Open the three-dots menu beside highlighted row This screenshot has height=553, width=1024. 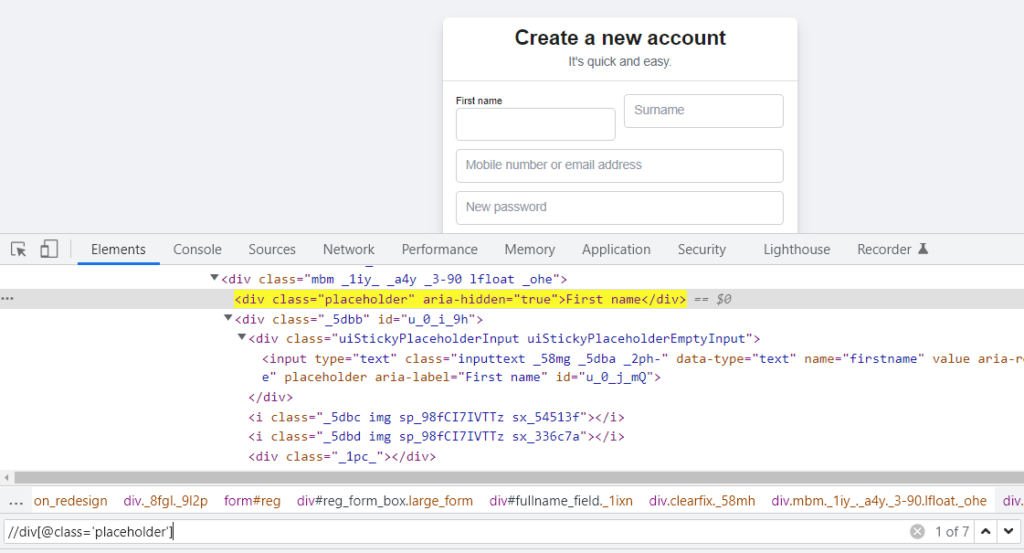coord(8,299)
